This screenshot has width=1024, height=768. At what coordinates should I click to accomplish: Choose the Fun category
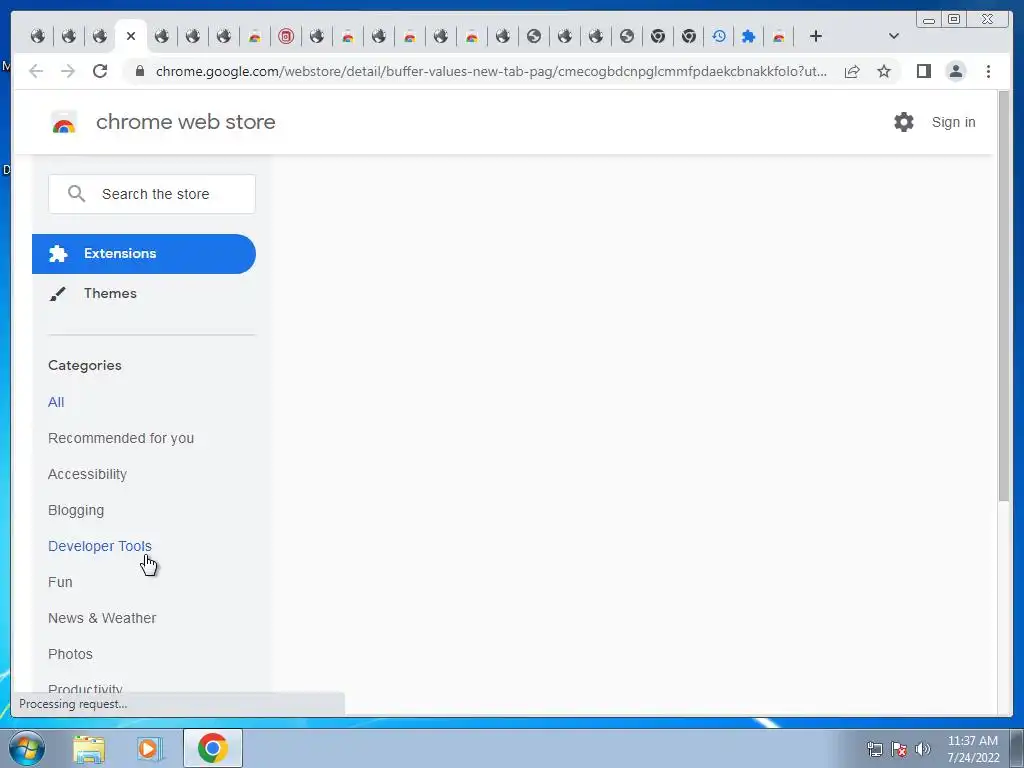(60, 582)
